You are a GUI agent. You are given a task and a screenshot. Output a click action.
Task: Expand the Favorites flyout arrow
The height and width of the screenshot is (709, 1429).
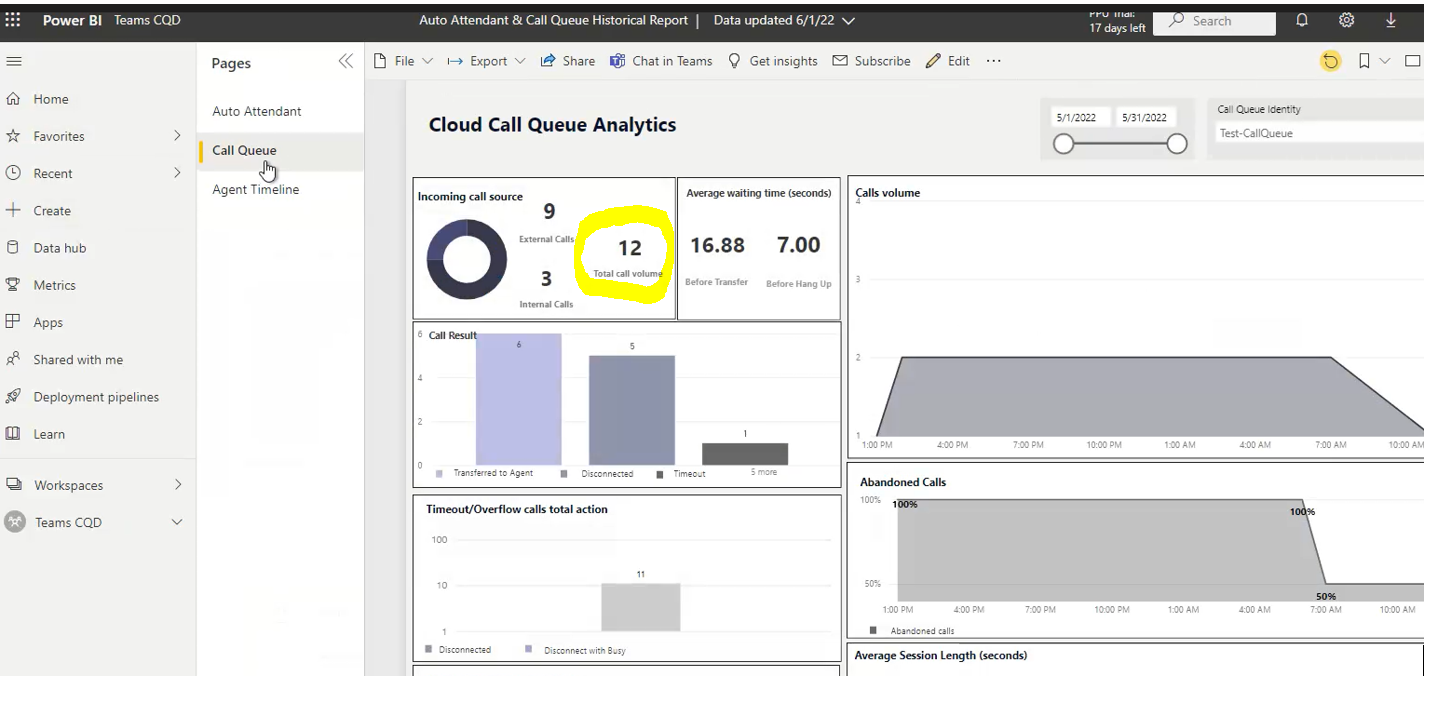177,135
